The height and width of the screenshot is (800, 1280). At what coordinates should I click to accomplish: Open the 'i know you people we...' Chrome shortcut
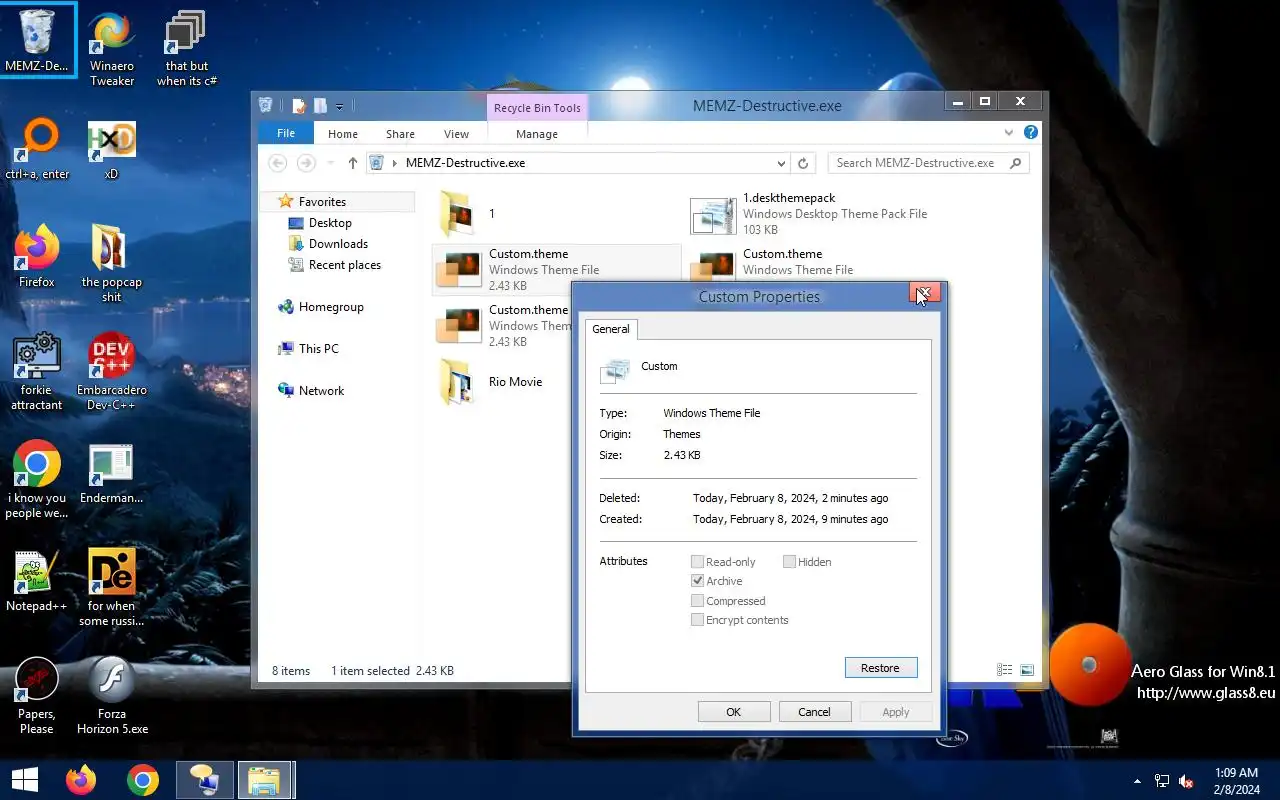click(37, 480)
